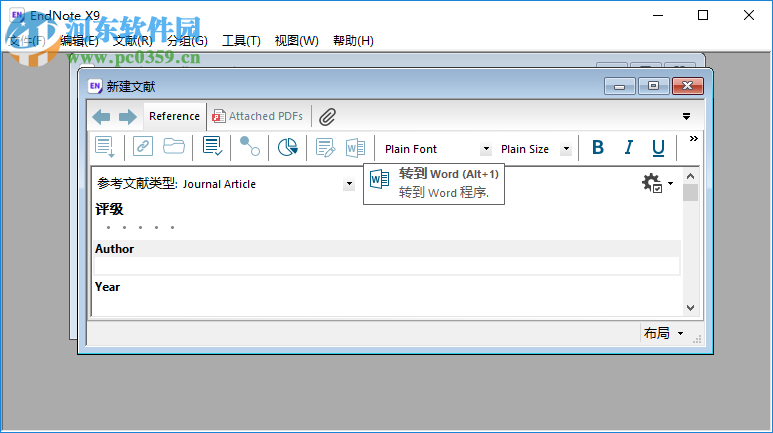The width and height of the screenshot is (773, 433).
Task: Click the 评级 rating label
Action: coord(109,209)
